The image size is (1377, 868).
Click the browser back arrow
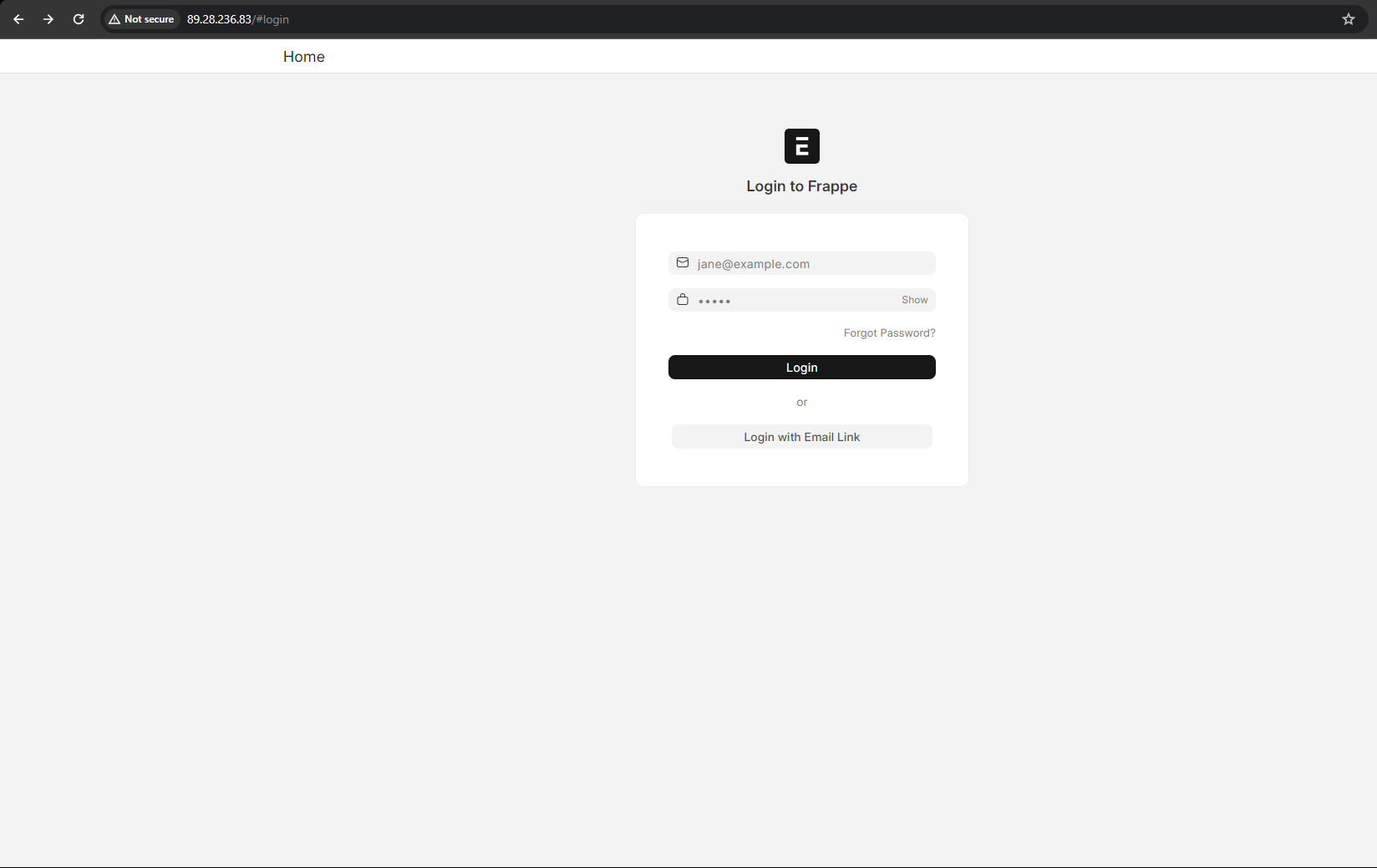pyautogui.click(x=18, y=19)
